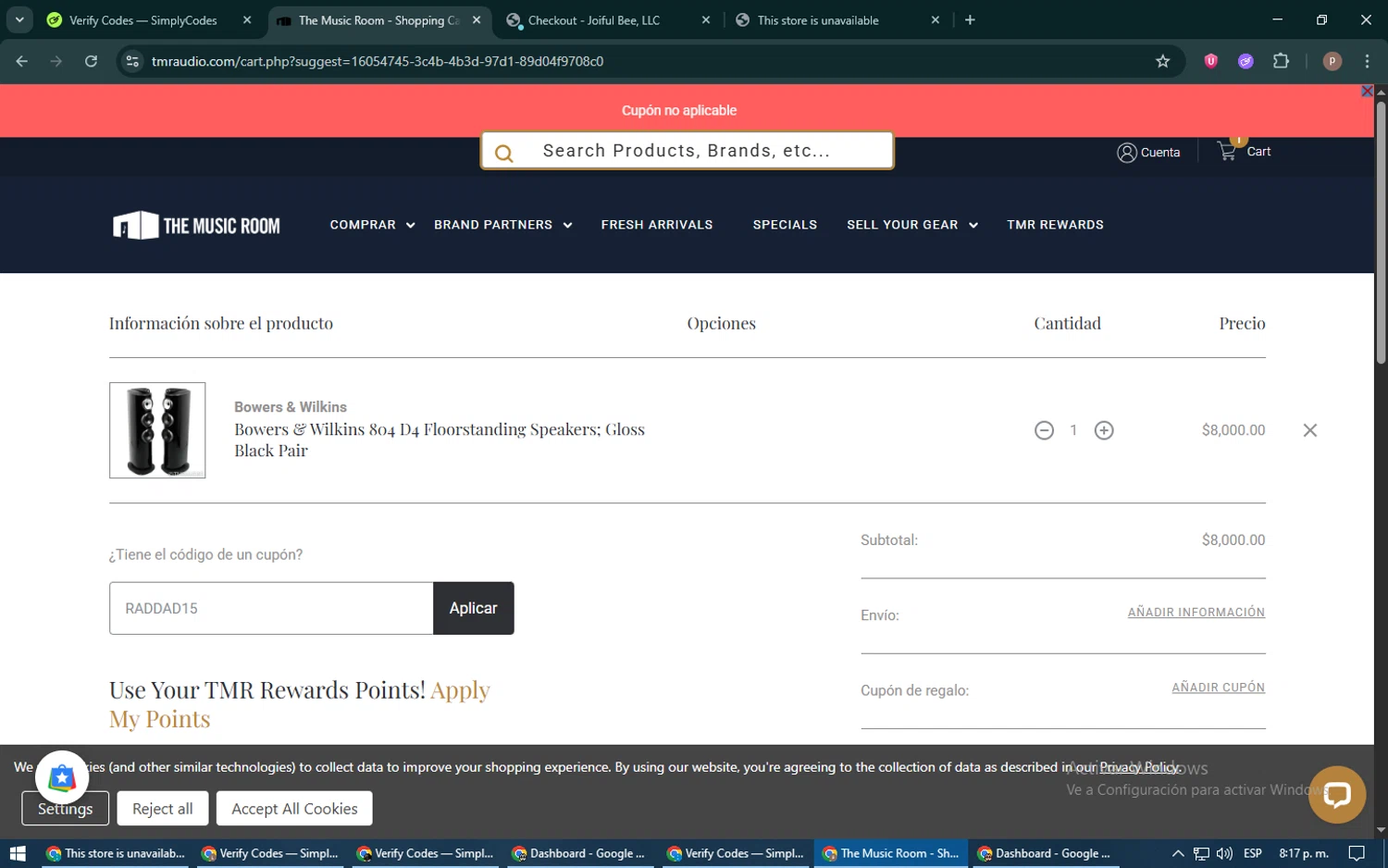Remove Bowers & Wilkins item from cart
Screen dimensions: 1388x868
tap(1310, 430)
